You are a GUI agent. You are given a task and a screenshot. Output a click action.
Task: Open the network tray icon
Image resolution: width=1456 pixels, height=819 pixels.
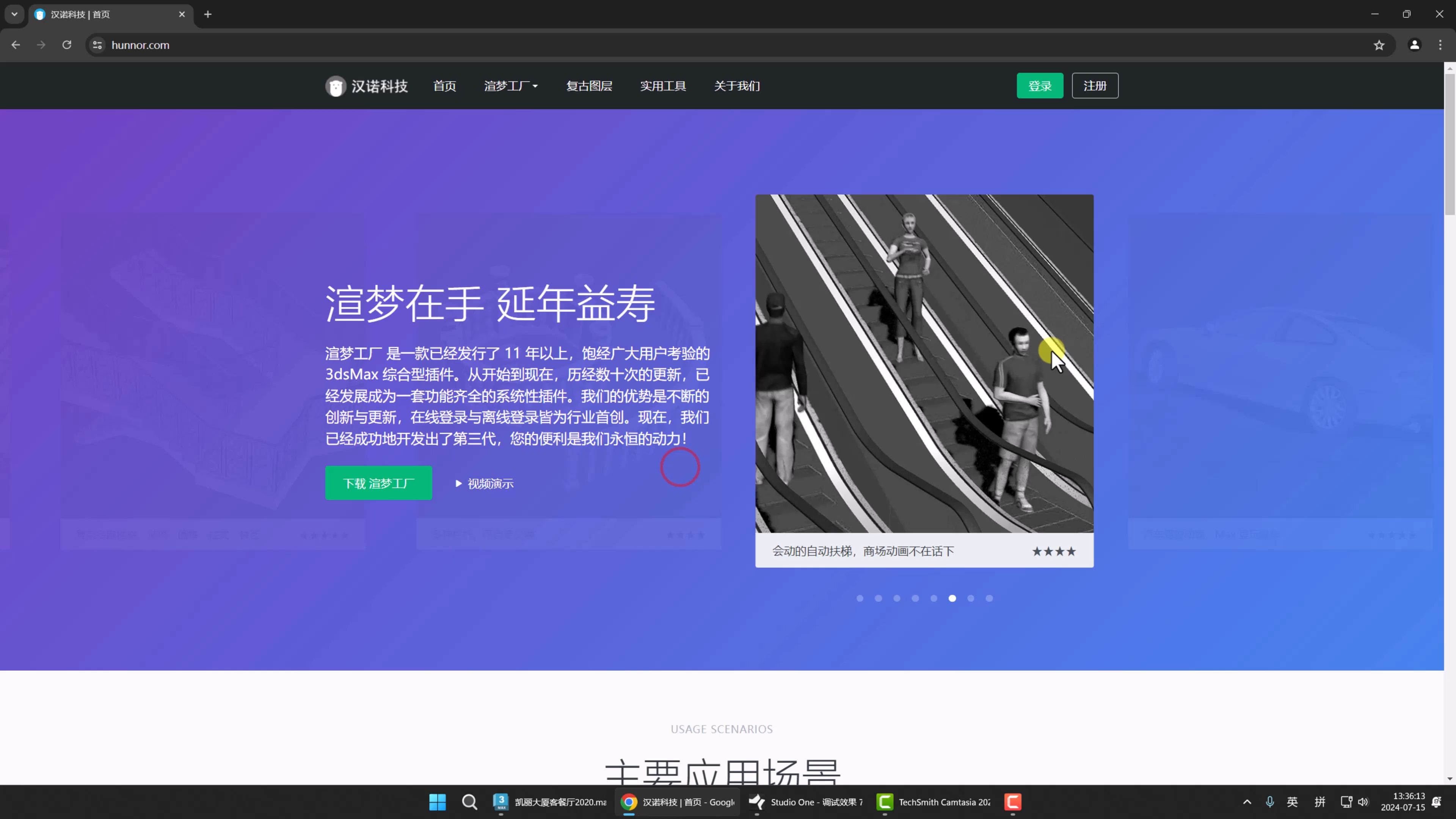click(1346, 802)
